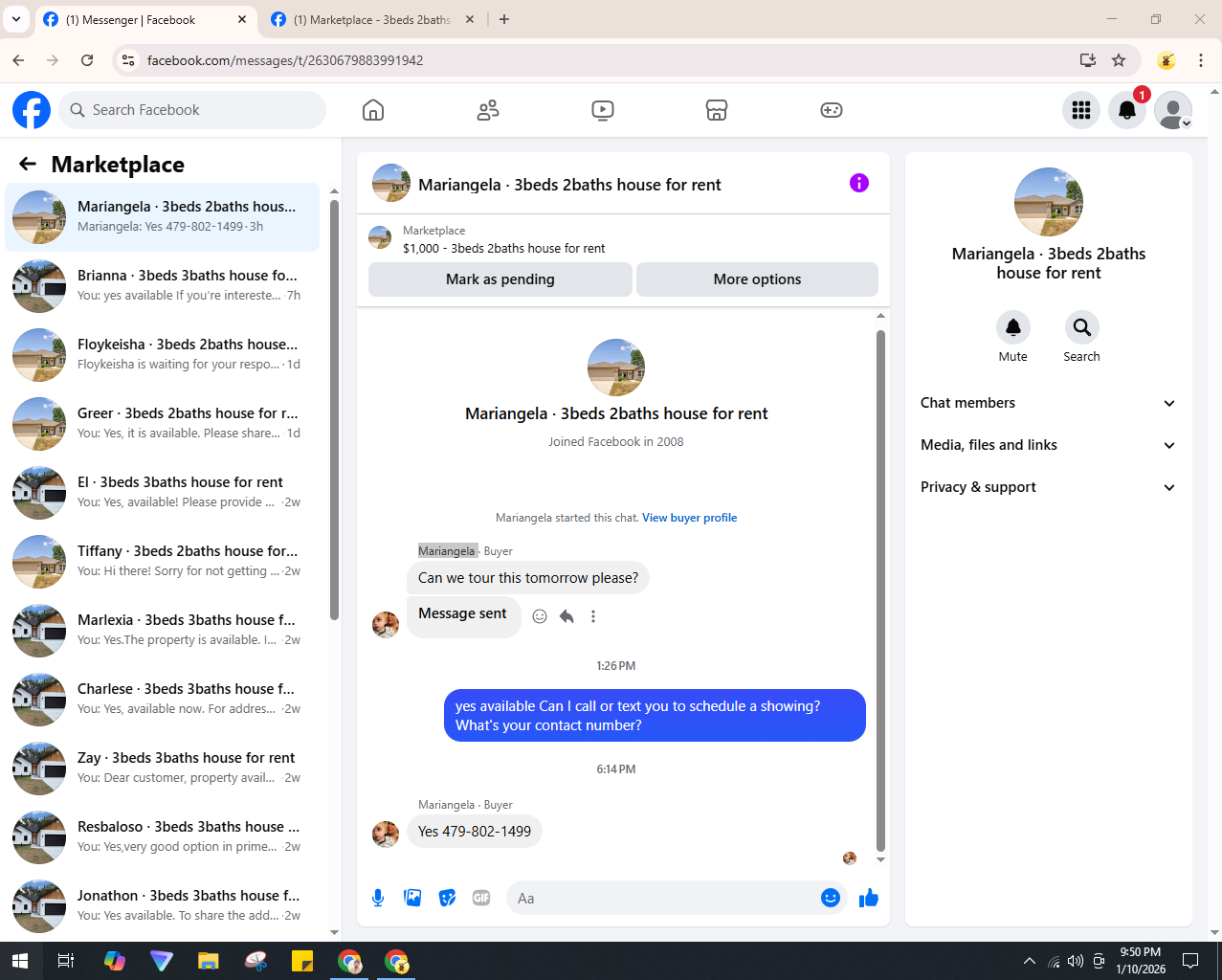This screenshot has width=1222, height=980.
Task: Open Windows Start menu
Action: (x=20, y=961)
